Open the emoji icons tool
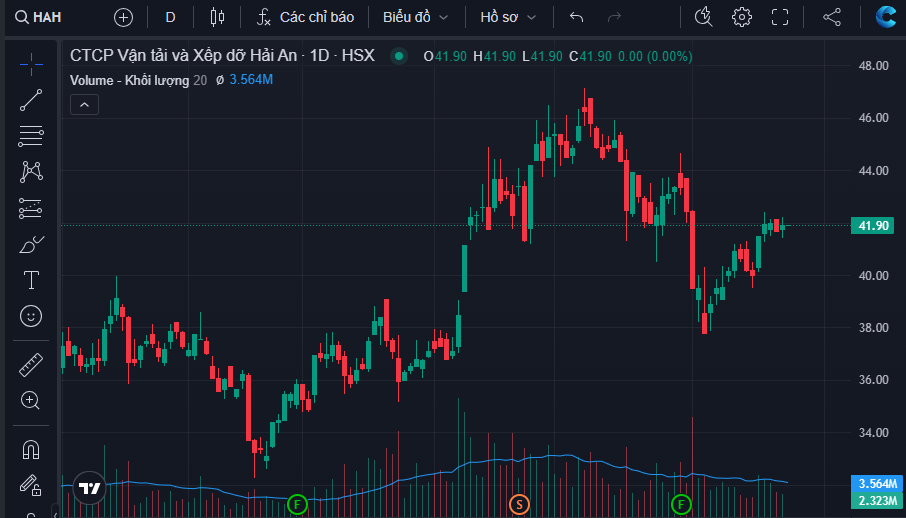Image resolution: width=906 pixels, height=518 pixels. (31, 316)
